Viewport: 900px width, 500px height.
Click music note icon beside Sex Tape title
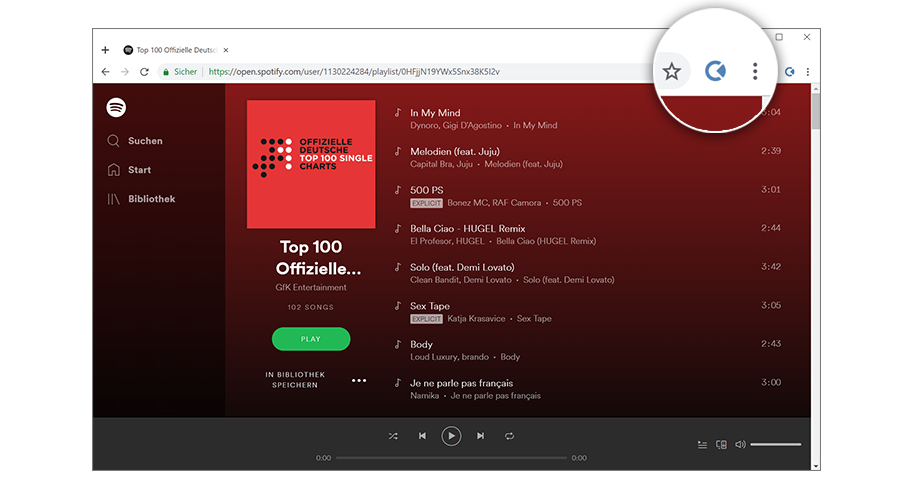click(398, 305)
